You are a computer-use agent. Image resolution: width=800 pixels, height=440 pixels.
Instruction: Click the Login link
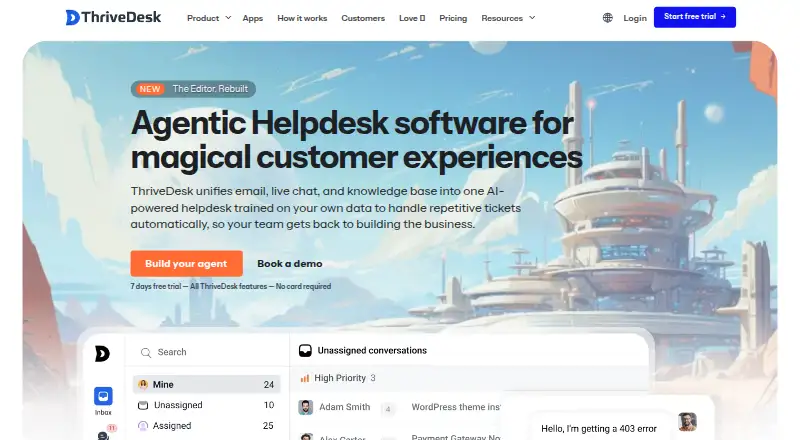coord(635,18)
